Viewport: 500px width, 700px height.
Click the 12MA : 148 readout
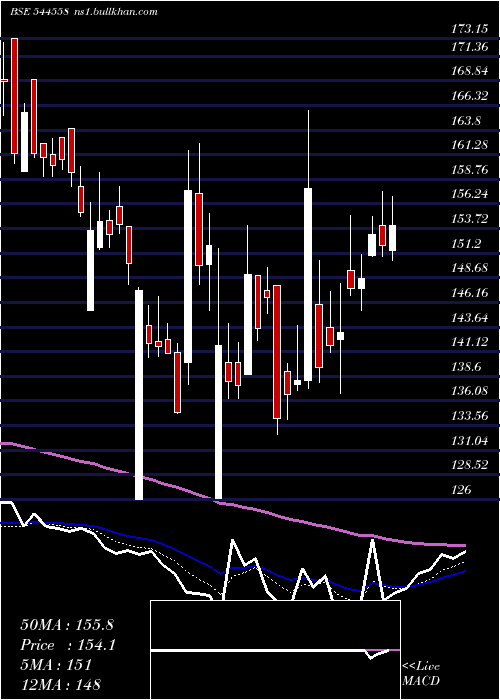coord(60,684)
